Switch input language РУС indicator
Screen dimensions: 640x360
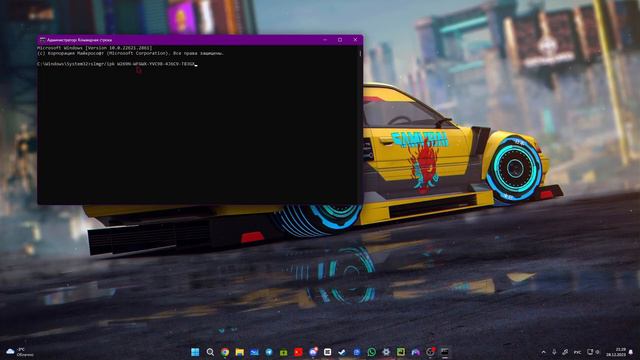577,352
